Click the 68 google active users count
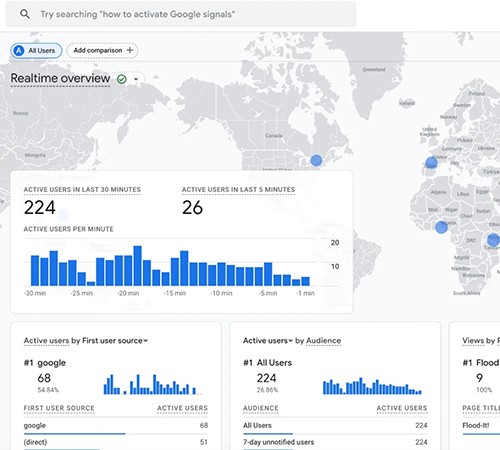Viewport: 500px width, 450px height. click(44, 378)
